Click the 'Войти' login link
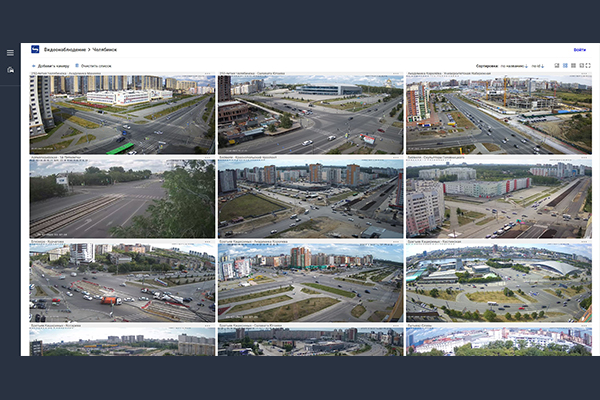Screen dimensions: 600x400 580,49
